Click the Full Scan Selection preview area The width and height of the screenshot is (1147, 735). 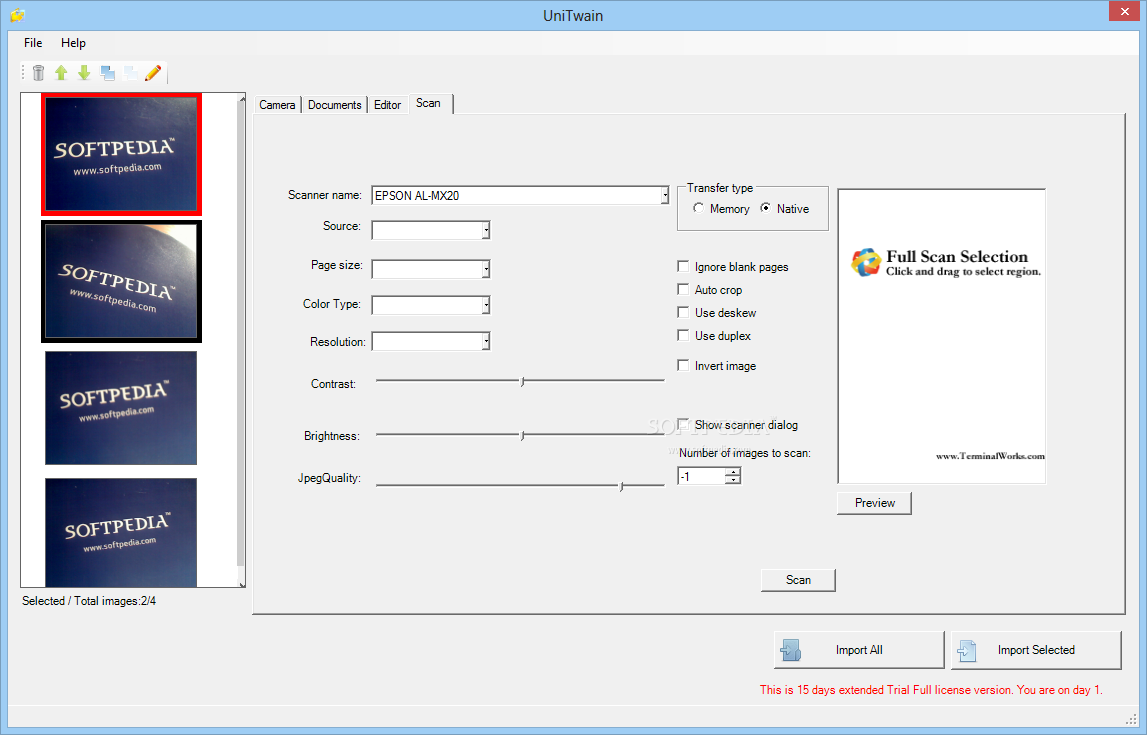pos(941,336)
